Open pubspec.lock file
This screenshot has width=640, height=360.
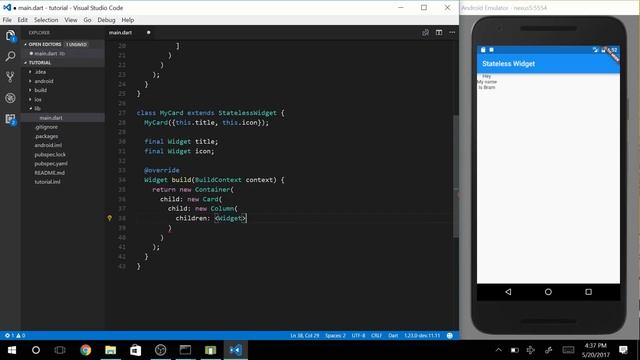pos(50,155)
